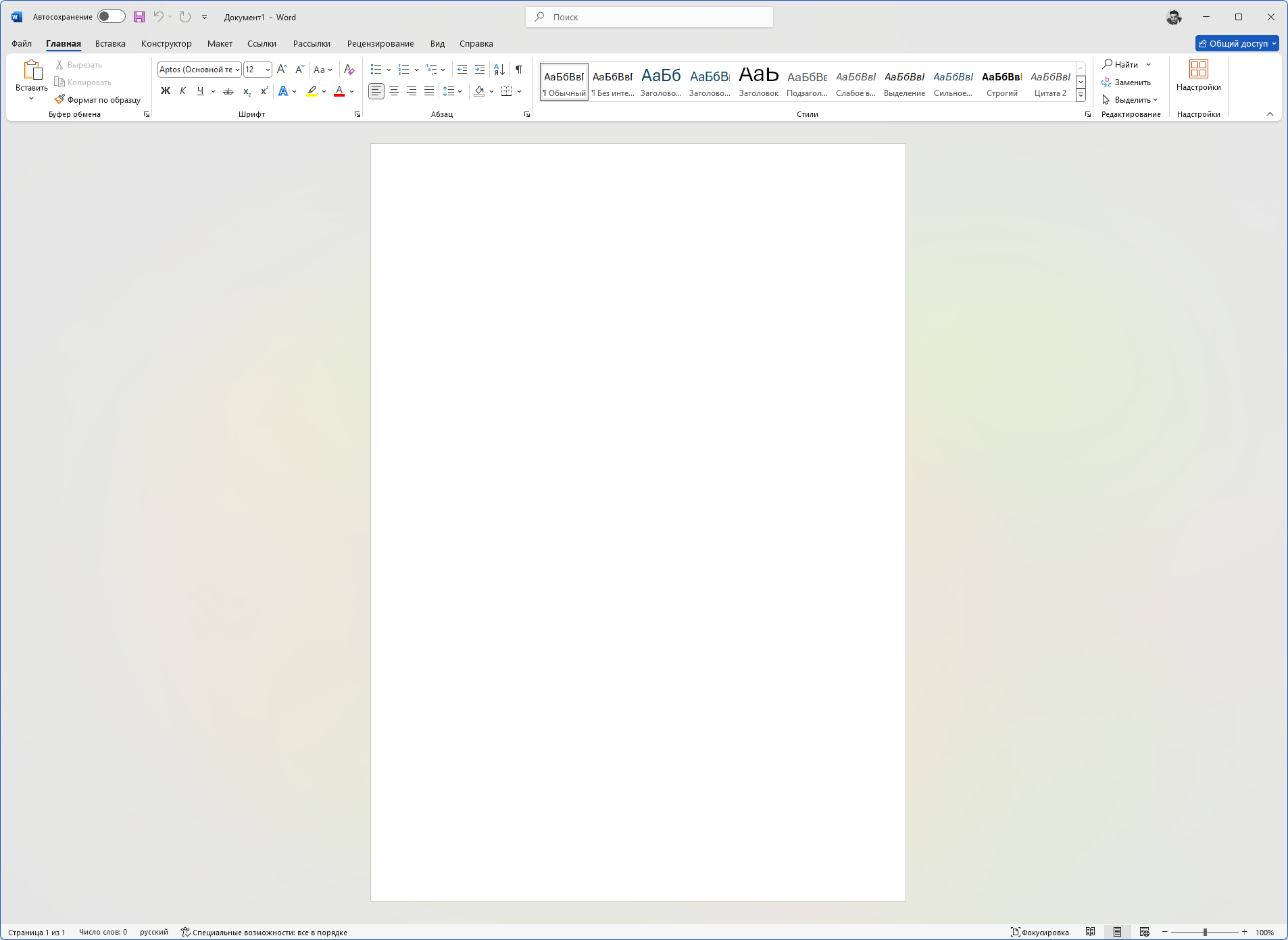Expand the line spacing dropdown
This screenshot has width=1288, height=940.
pyautogui.click(x=460, y=91)
